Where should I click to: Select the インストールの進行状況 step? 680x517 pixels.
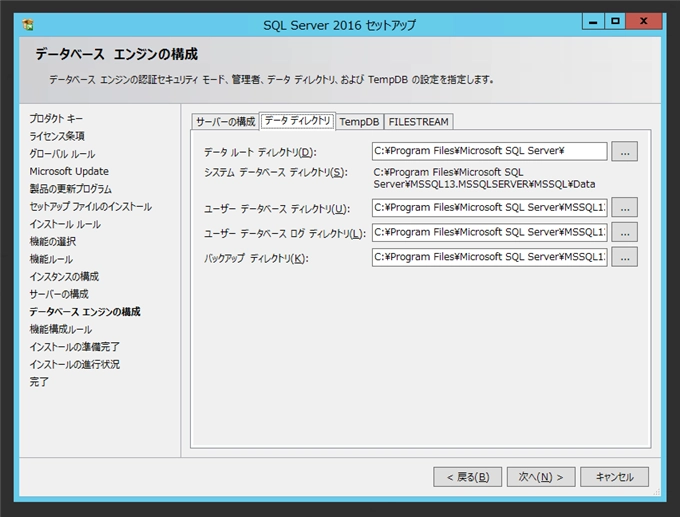74,364
